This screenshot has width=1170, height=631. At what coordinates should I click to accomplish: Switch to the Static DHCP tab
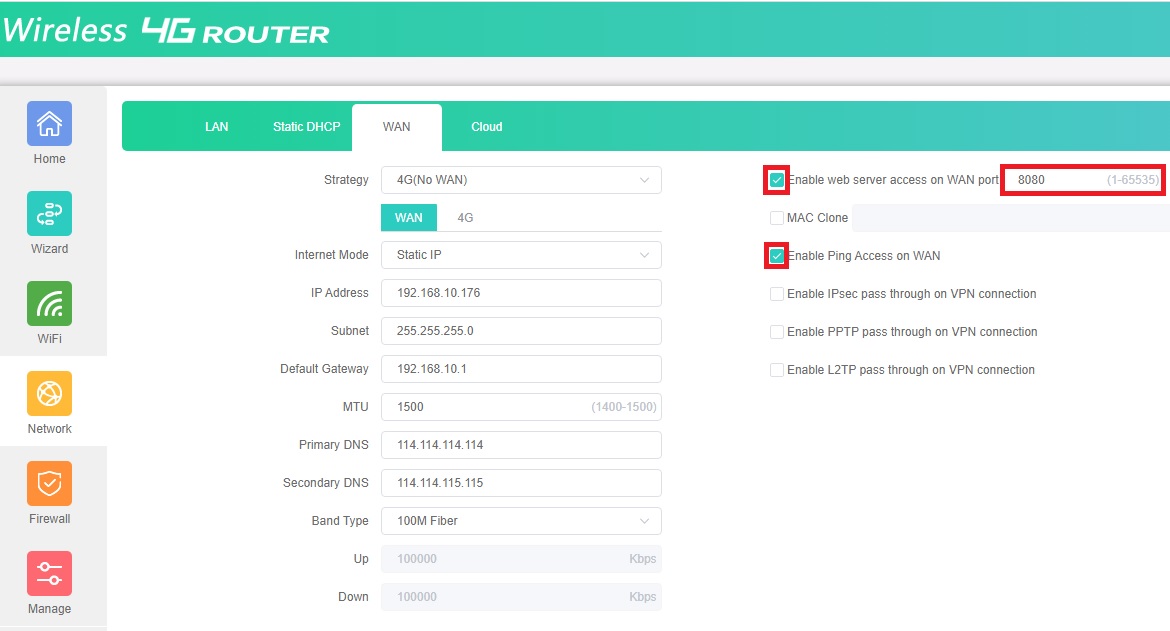(306, 127)
